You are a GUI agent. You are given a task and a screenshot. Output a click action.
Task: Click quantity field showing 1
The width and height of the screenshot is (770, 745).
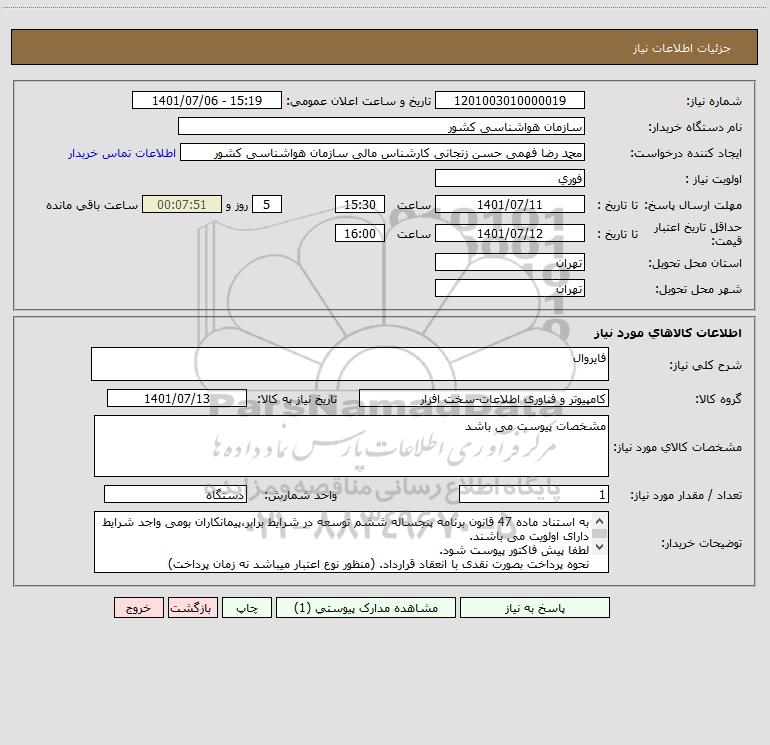point(534,495)
